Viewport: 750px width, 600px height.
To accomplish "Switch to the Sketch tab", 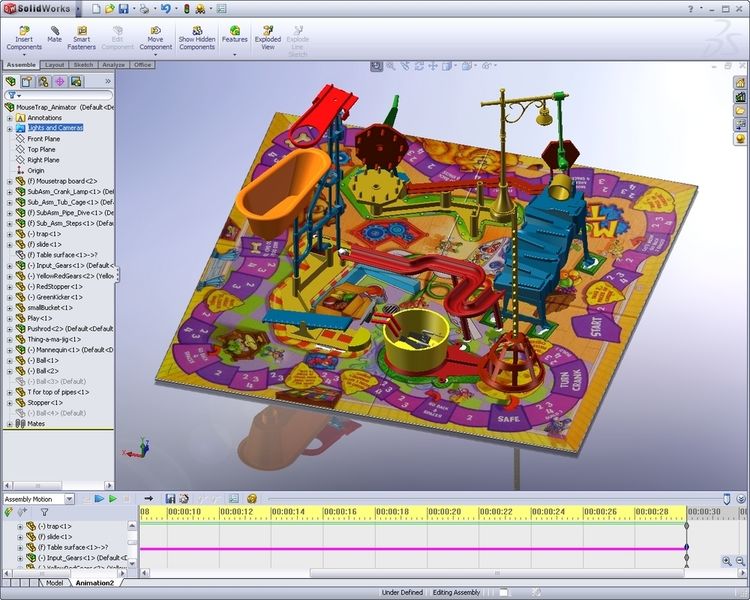I will (83, 65).
